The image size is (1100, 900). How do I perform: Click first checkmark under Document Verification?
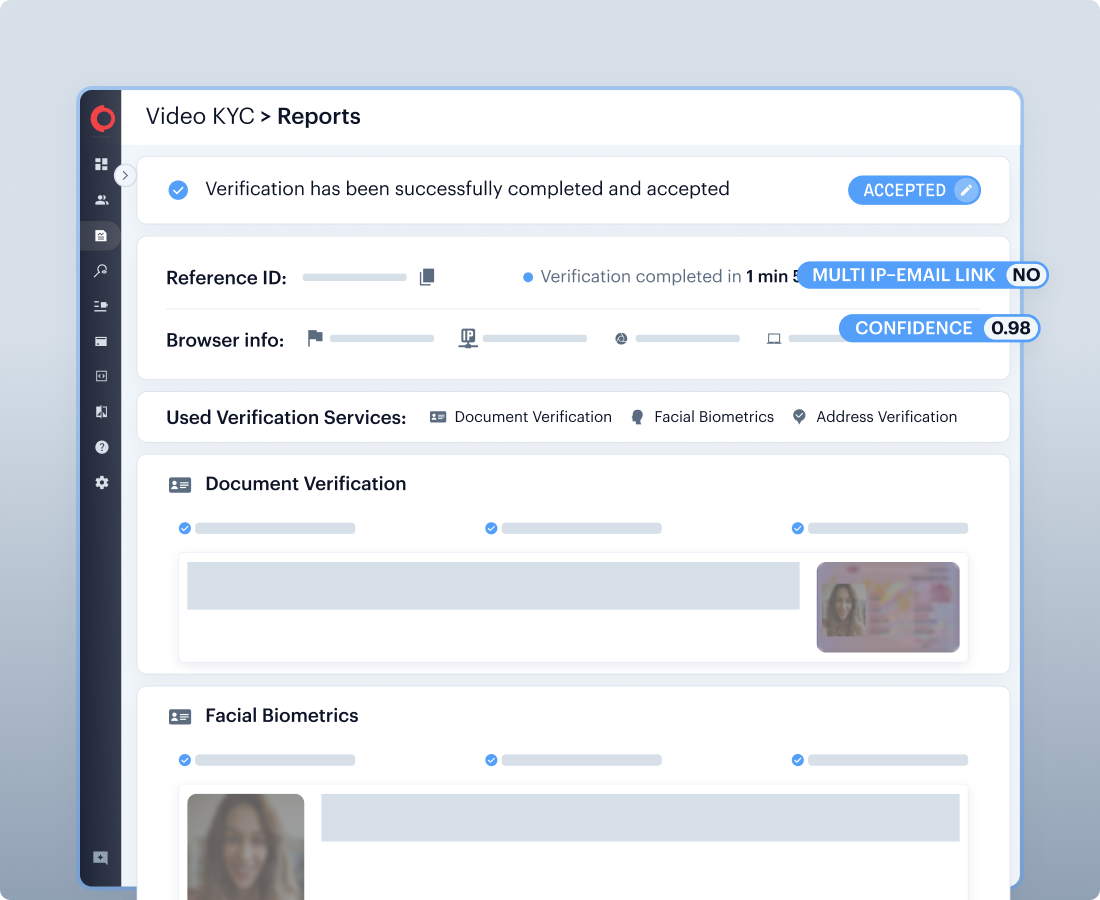click(184, 528)
